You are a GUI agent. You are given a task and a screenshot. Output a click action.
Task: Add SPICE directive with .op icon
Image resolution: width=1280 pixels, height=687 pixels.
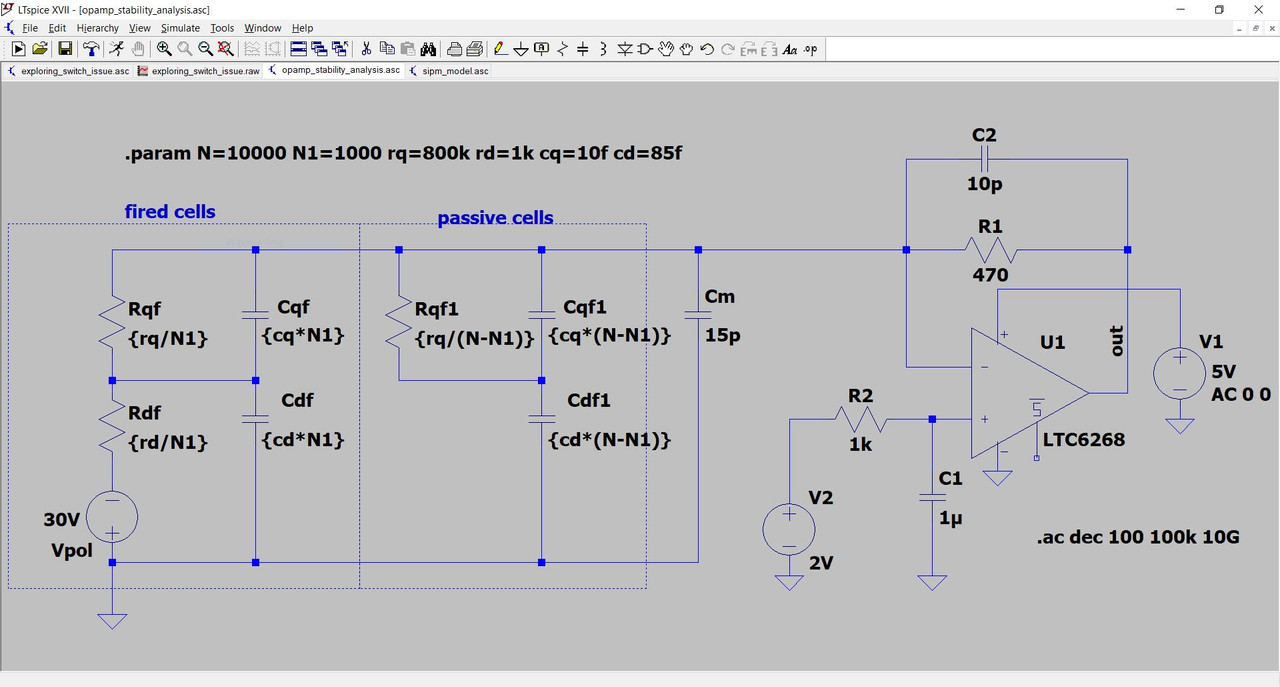click(x=810, y=49)
